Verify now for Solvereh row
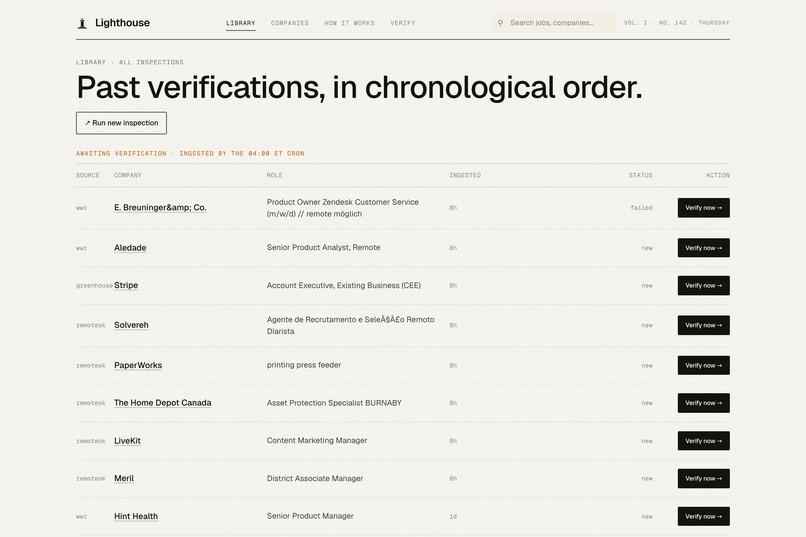The width and height of the screenshot is (806, 537). 704,325
